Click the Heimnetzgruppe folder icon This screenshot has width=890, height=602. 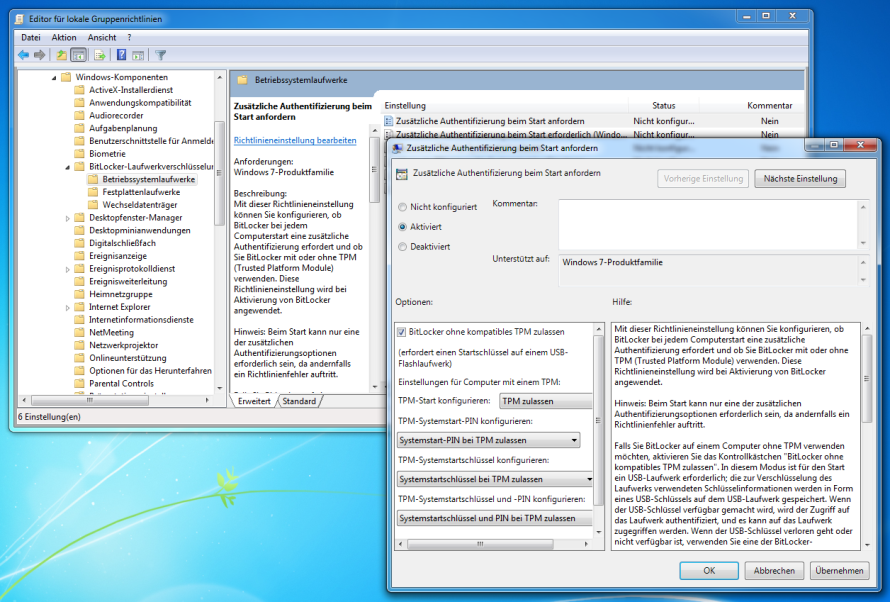79,294
